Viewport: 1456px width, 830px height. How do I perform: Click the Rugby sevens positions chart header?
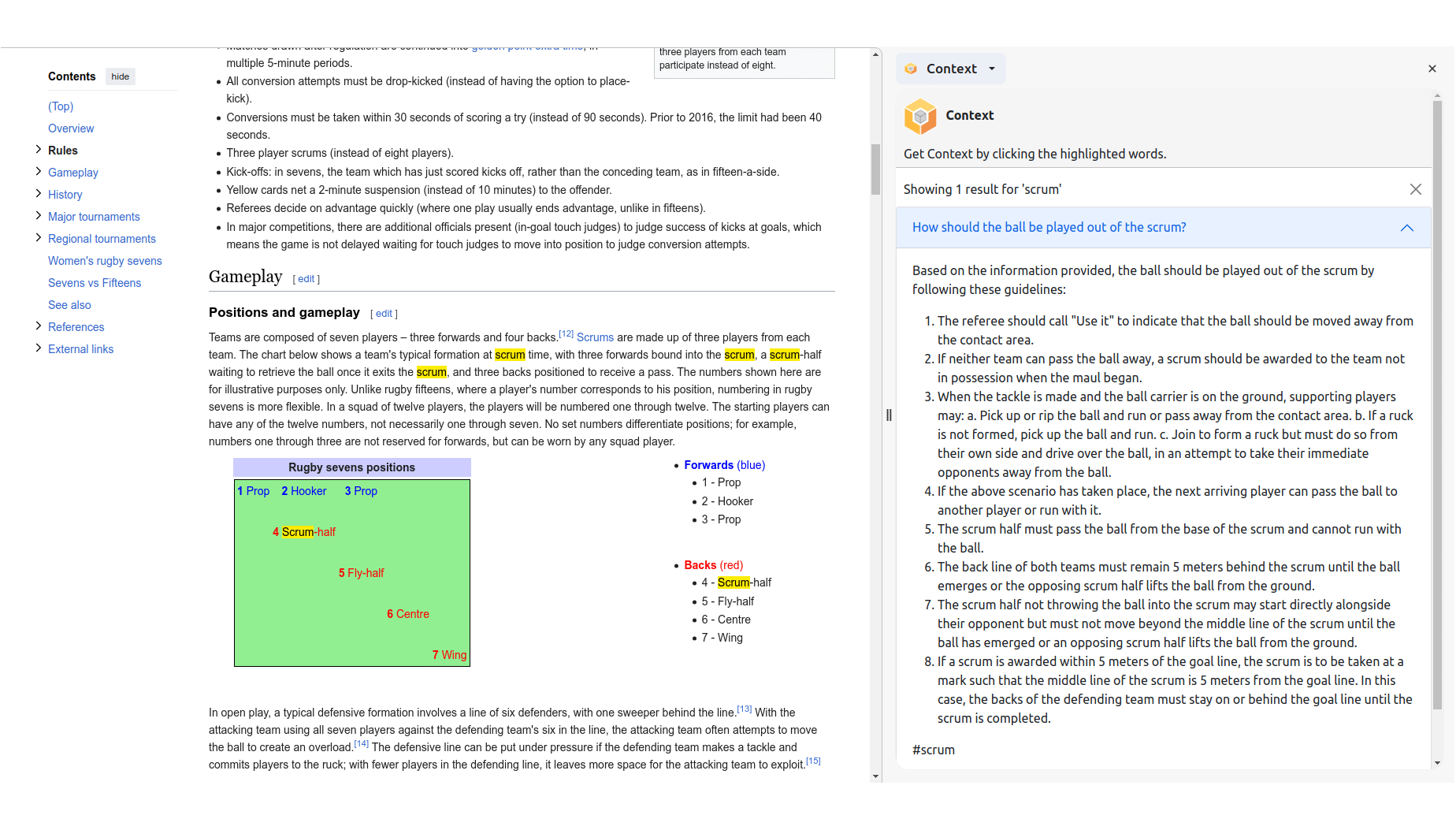(x=352, y=467)
